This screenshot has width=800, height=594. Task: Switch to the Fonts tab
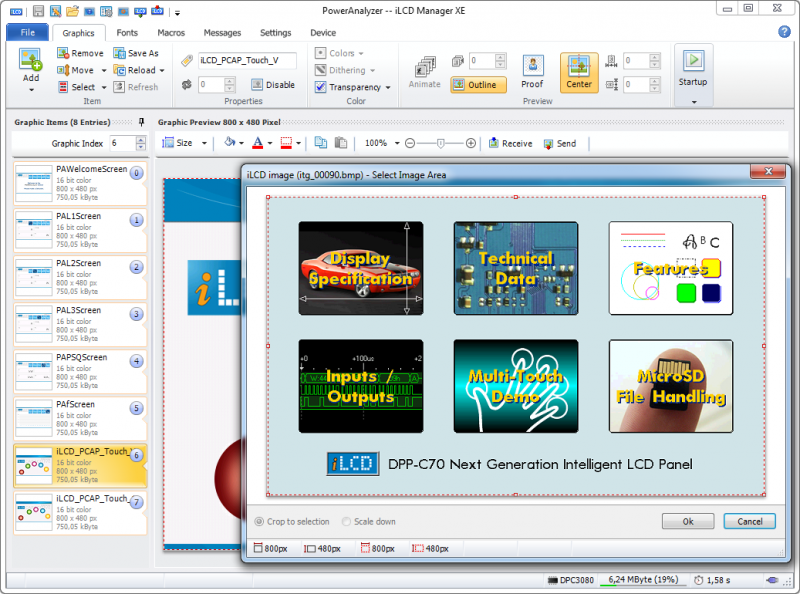coord(127,33)
